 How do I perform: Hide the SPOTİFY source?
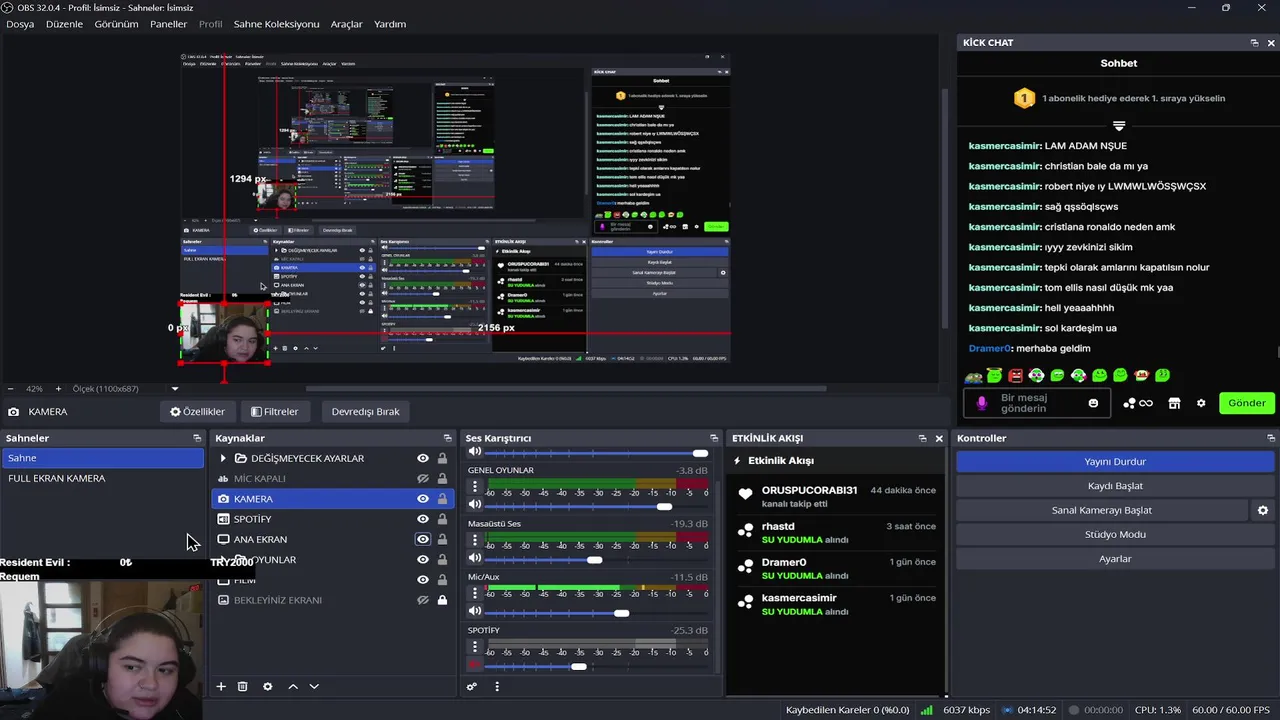(x=423, y=519)
